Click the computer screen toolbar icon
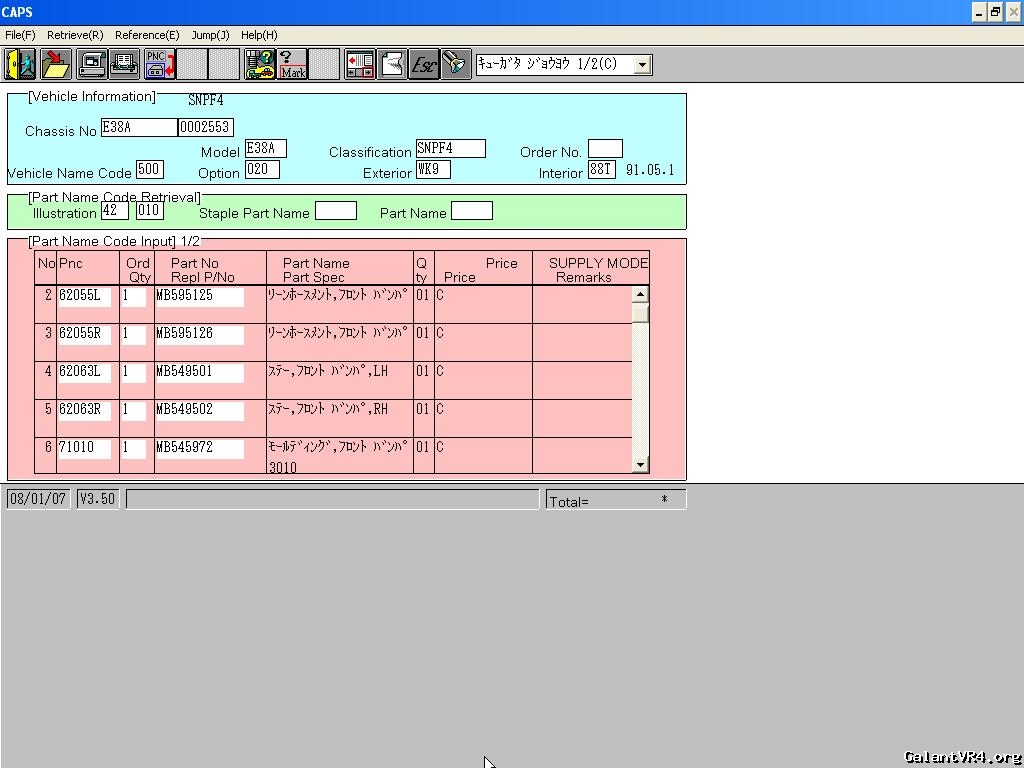Screen dimensions: 1024x768 (x=92, y=64)
